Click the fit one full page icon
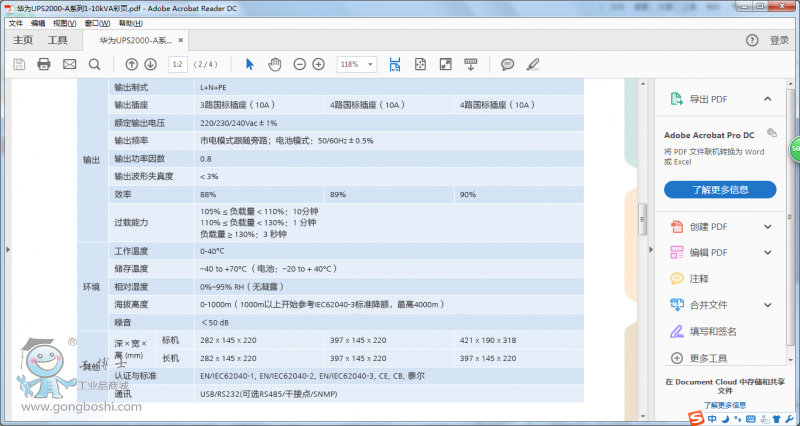Screen dimensions: 800x426 (420, 64)
